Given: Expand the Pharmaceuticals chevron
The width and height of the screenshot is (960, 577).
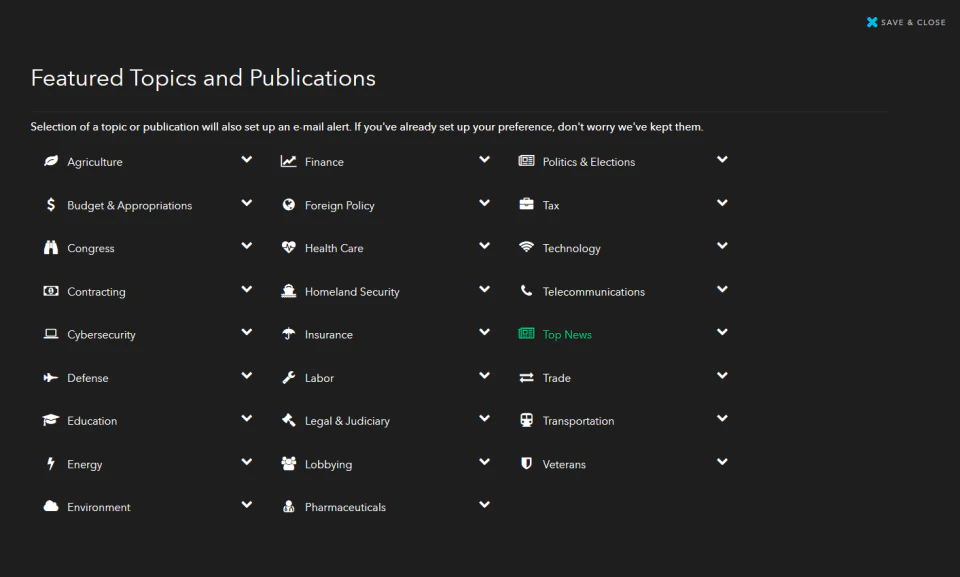Looking at the screenshot, I should (x=484, y=505).
